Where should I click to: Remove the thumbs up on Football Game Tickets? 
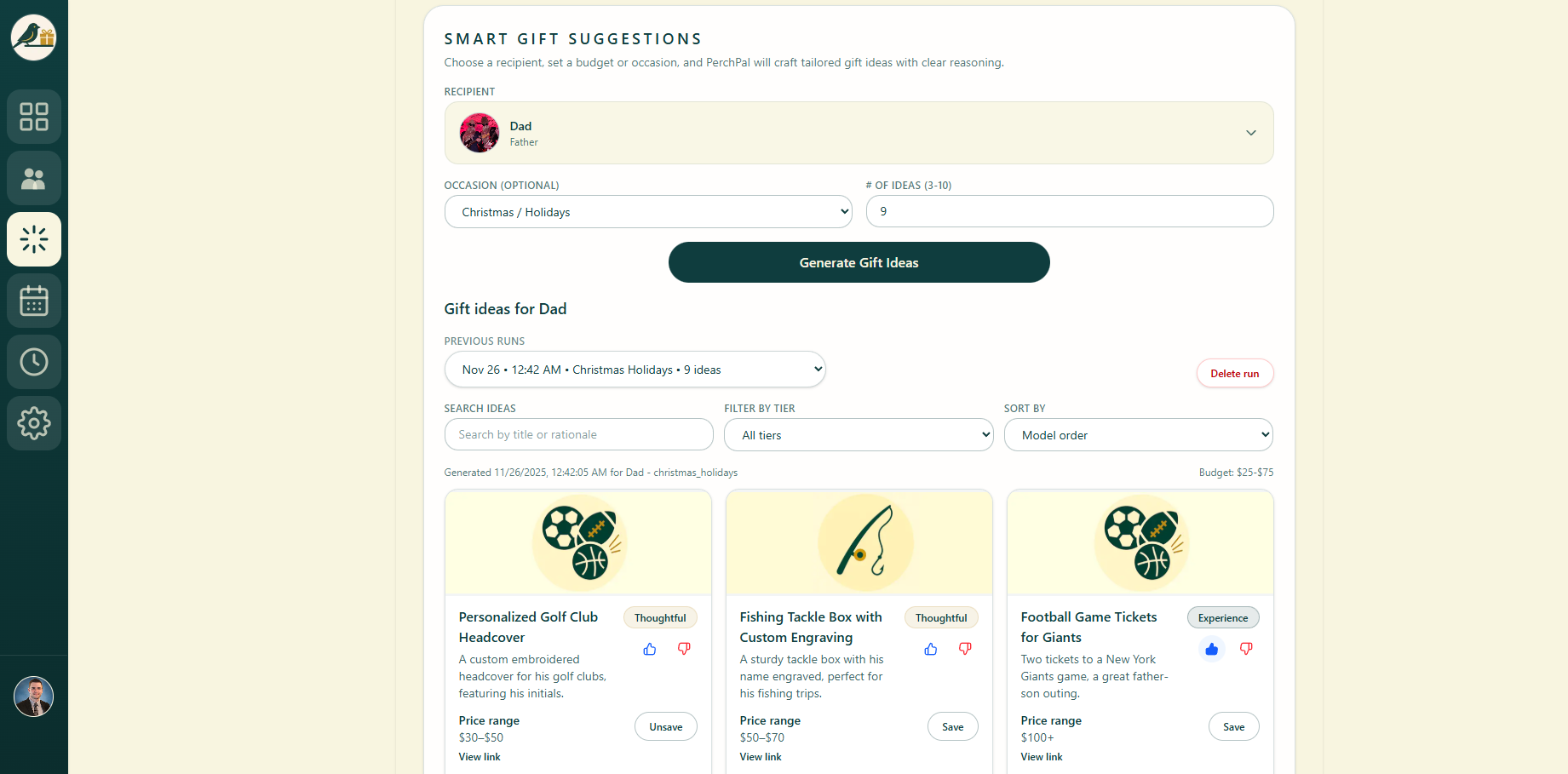coord(1212,649)
